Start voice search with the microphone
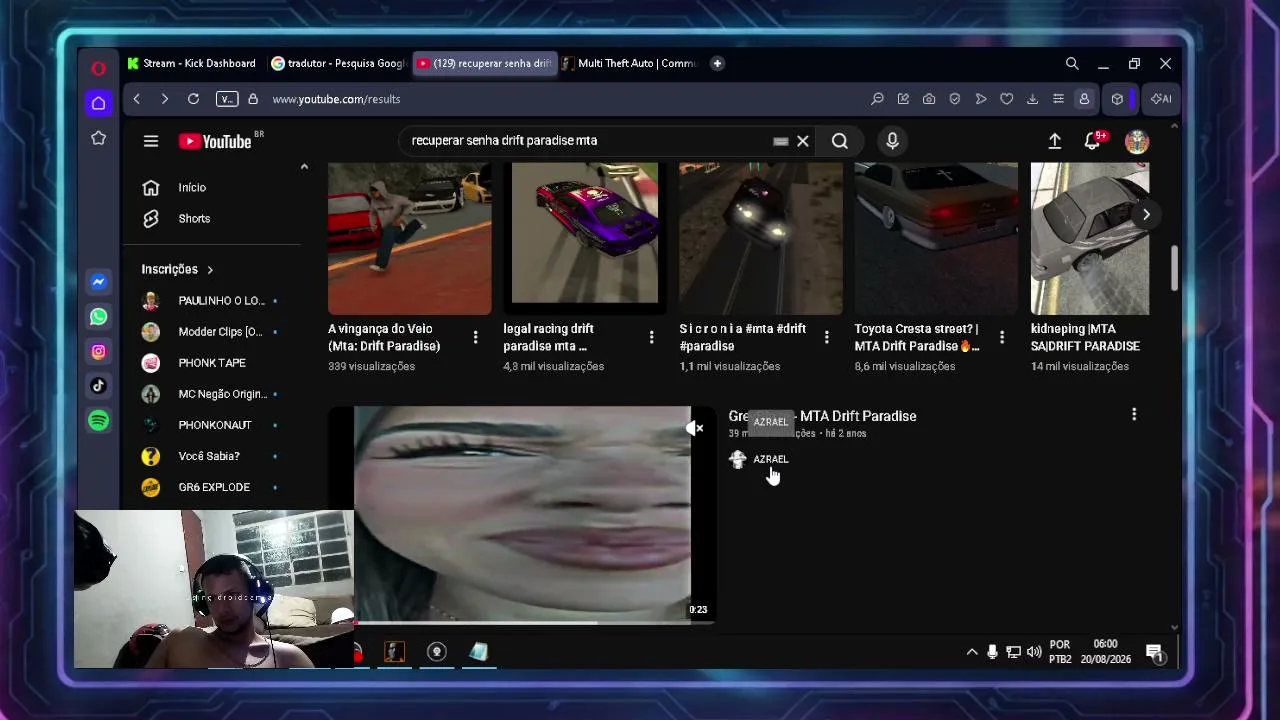 pos(892,141)
